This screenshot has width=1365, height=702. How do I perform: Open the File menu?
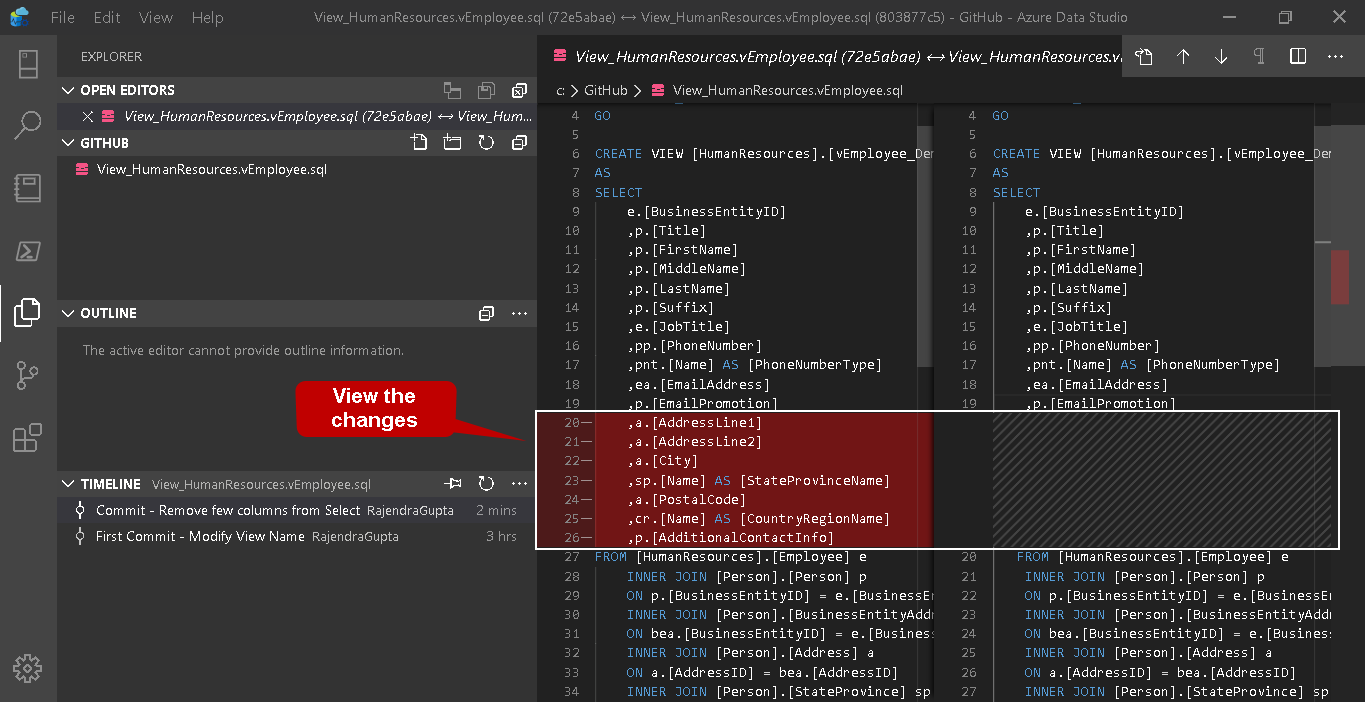click(62, 18)
